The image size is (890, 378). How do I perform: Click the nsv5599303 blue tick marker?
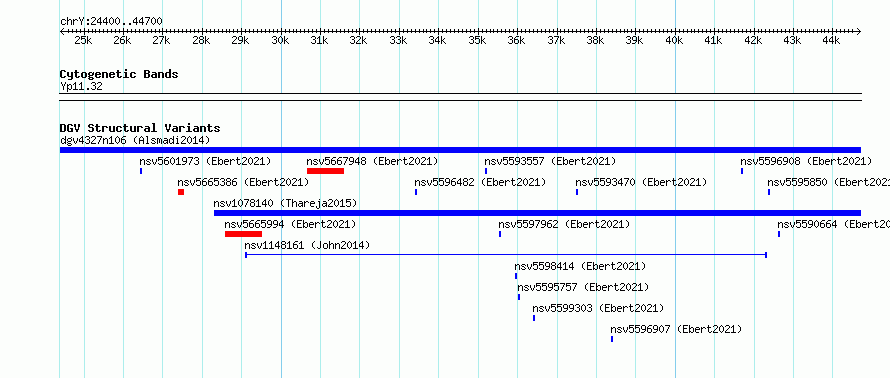coord(534,318)
